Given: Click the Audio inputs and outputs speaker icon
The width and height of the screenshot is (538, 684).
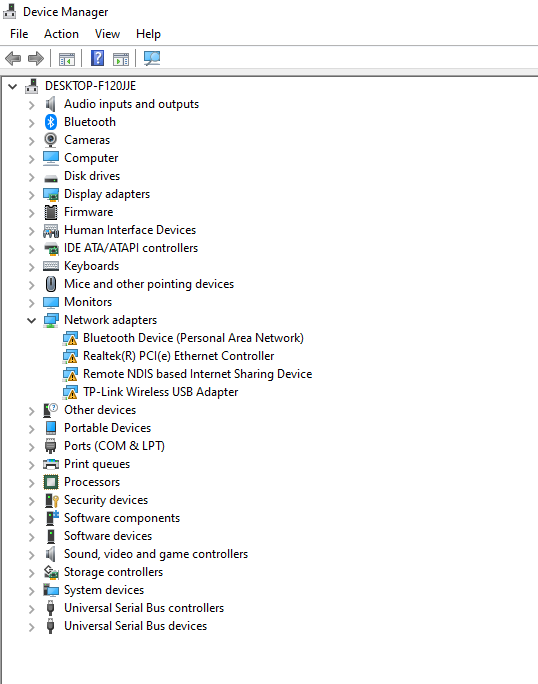Looking at the screenshot, I should point(51,104).
